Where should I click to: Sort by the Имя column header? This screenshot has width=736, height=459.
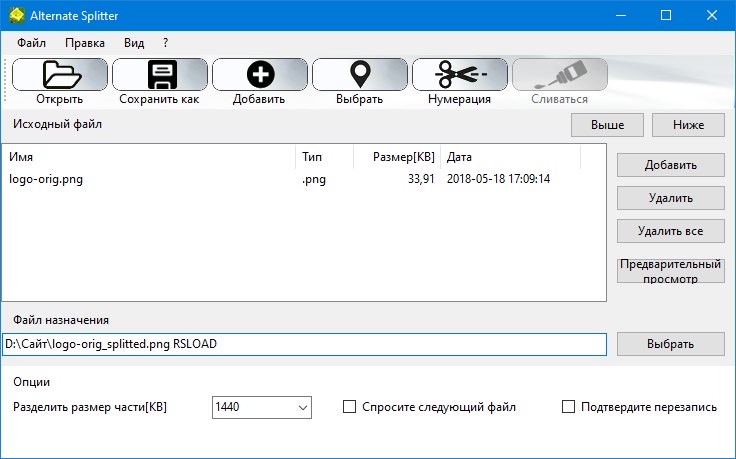coord(149,157)
